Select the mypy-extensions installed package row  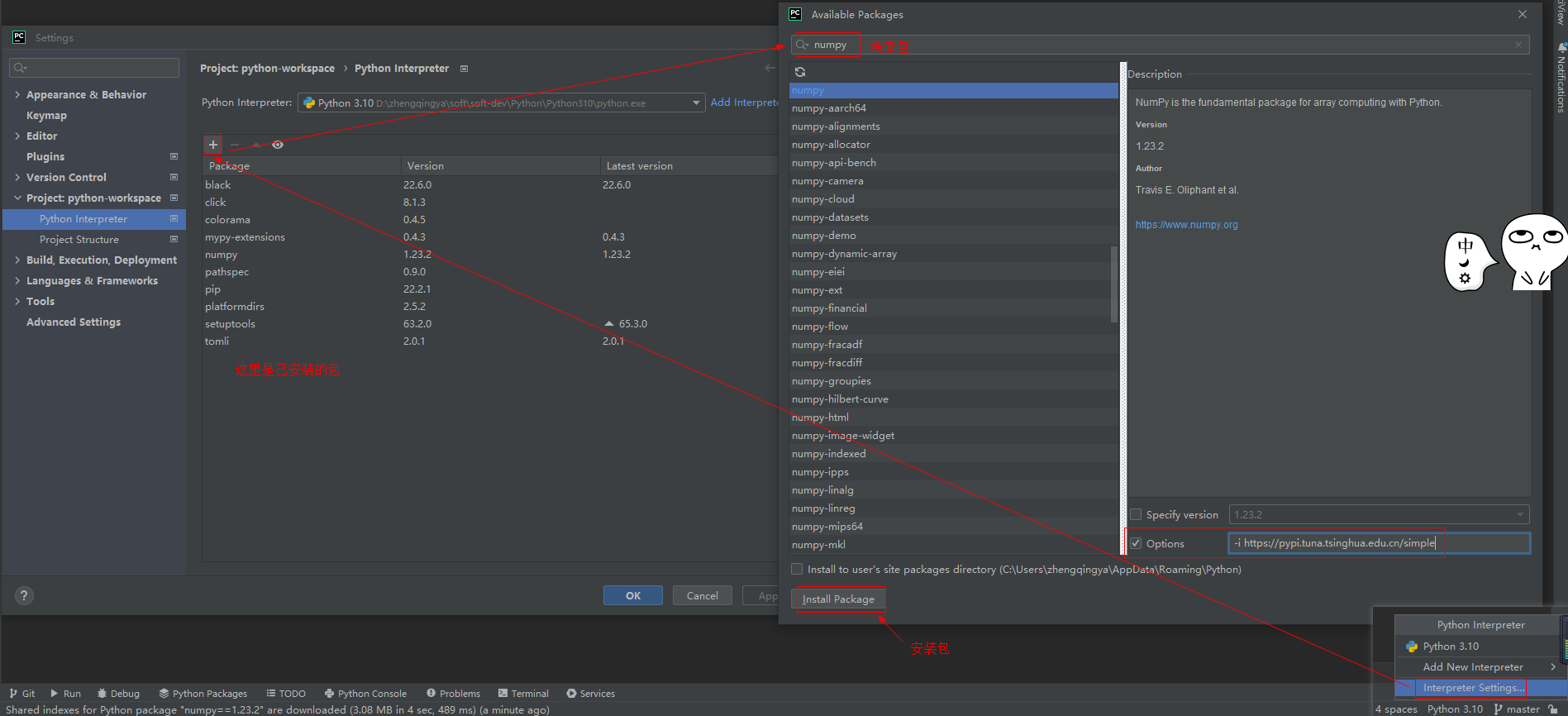coord(489,236)
